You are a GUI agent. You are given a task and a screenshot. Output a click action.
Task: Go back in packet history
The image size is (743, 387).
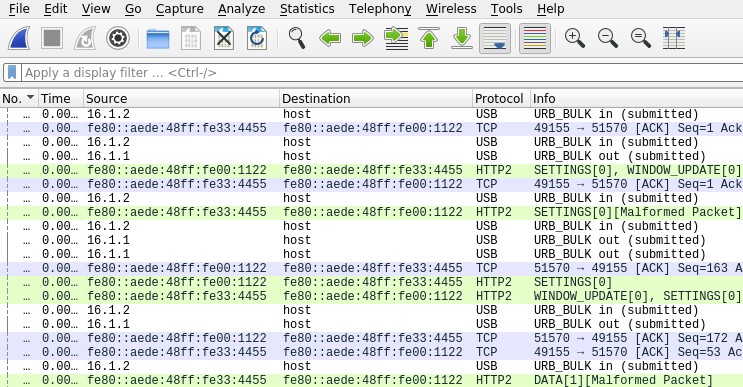330,38
